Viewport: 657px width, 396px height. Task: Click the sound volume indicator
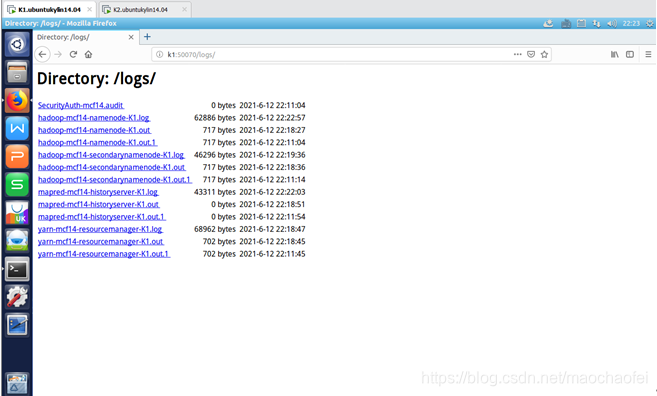612,23
